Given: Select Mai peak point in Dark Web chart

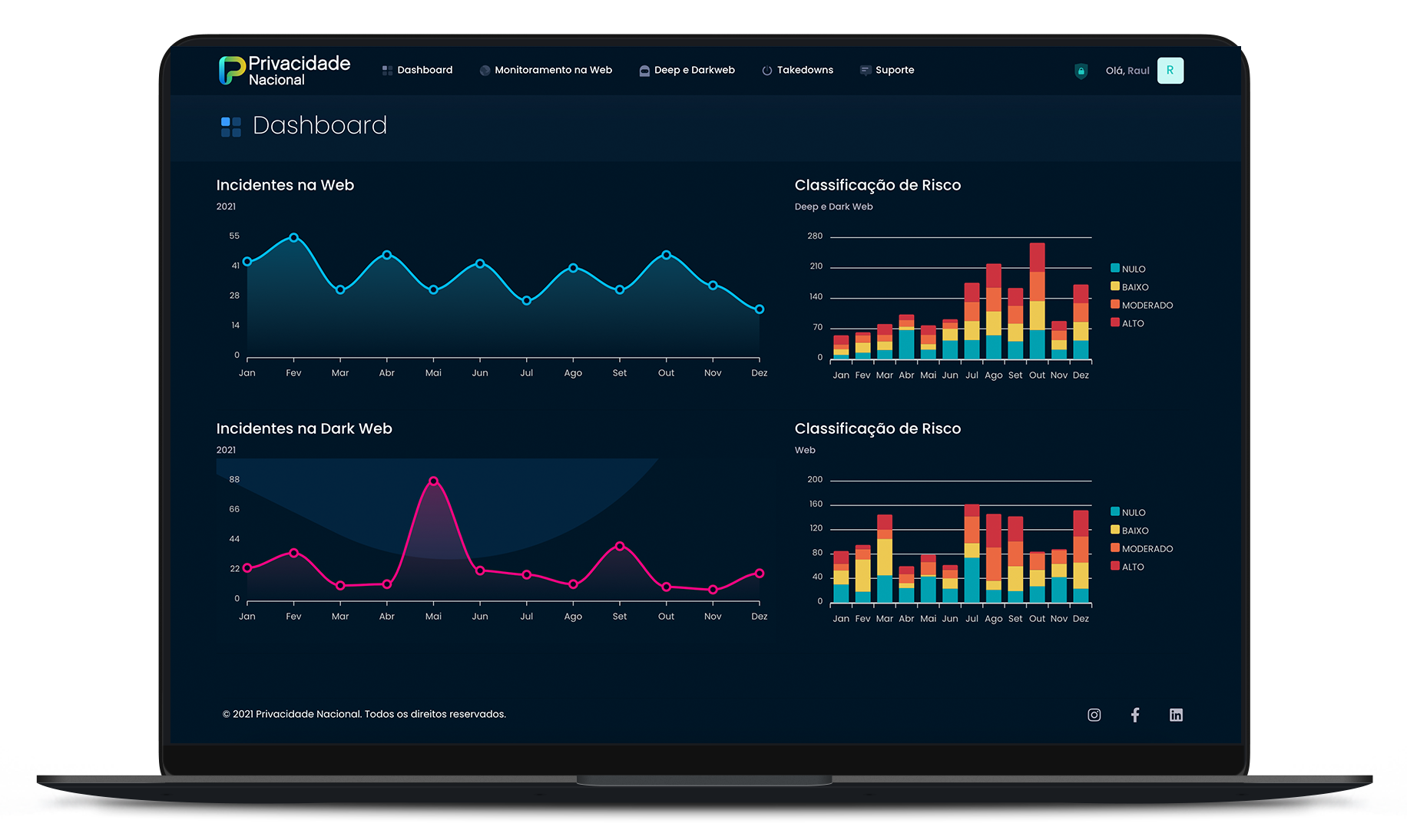Looking at the screenshot, I should point(433,481).
